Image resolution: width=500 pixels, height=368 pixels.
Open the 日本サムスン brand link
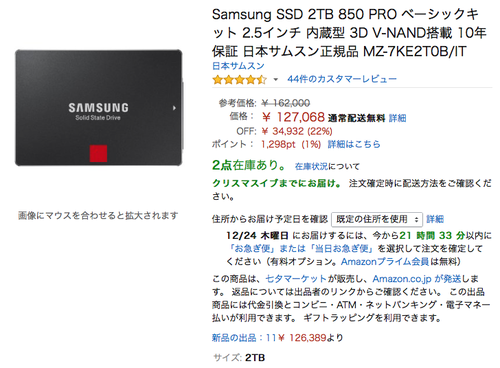[238, 66]
